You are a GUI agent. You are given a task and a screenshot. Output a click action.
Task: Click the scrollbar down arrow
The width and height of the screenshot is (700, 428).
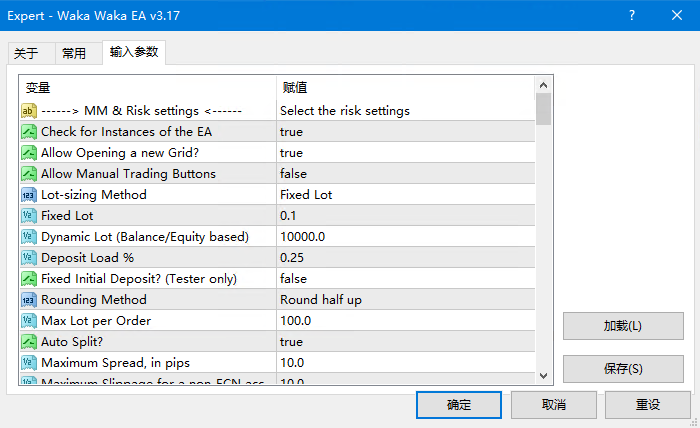543,376
